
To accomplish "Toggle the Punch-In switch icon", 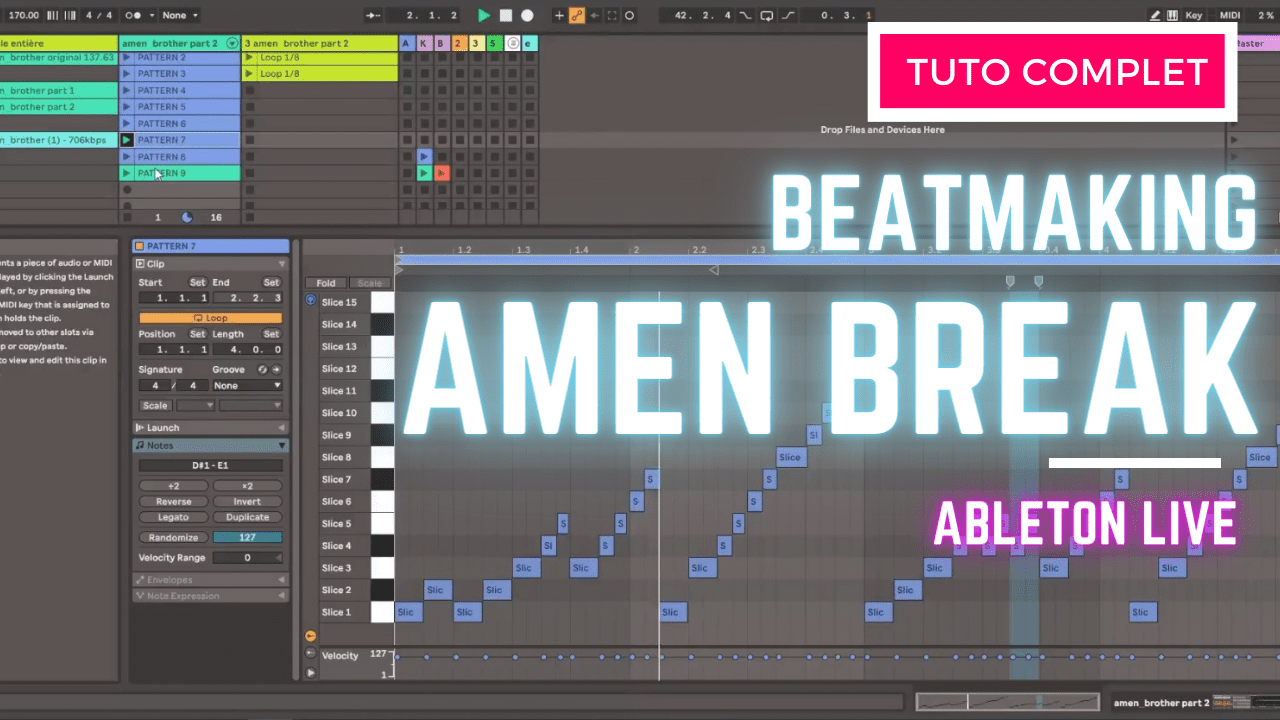I will [x=746, y=16].
